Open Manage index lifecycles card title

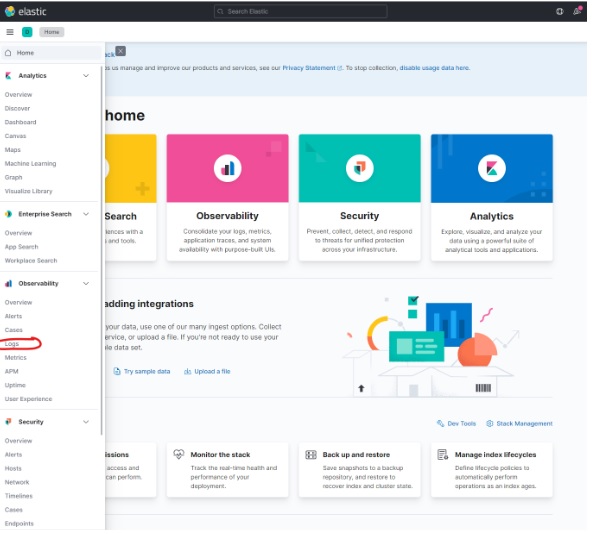[495, 455]
